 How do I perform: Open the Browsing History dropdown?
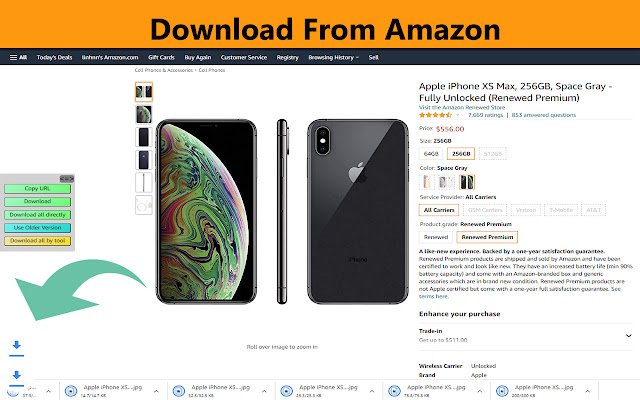coord(333,58)
